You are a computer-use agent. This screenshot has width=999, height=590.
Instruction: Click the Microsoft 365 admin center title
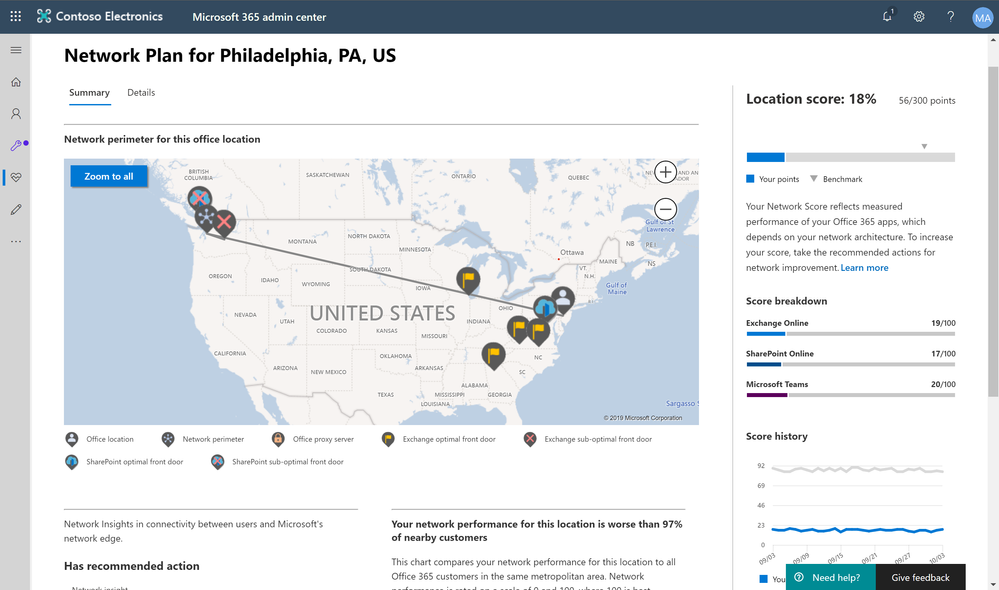coord(259,17)
